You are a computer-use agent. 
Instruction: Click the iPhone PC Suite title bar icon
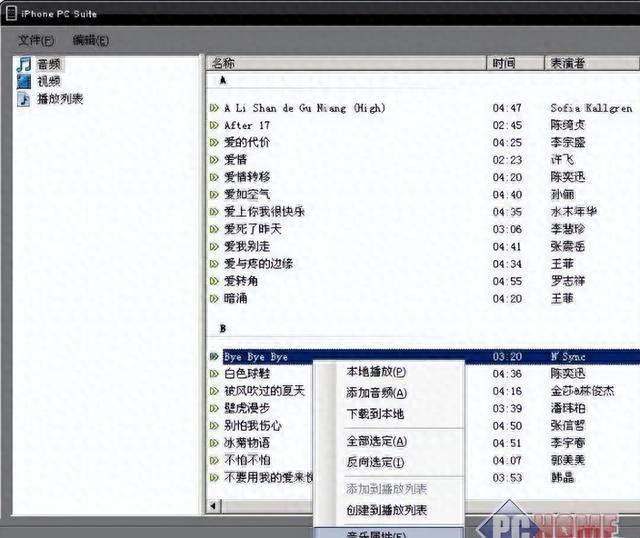point(9,8)
